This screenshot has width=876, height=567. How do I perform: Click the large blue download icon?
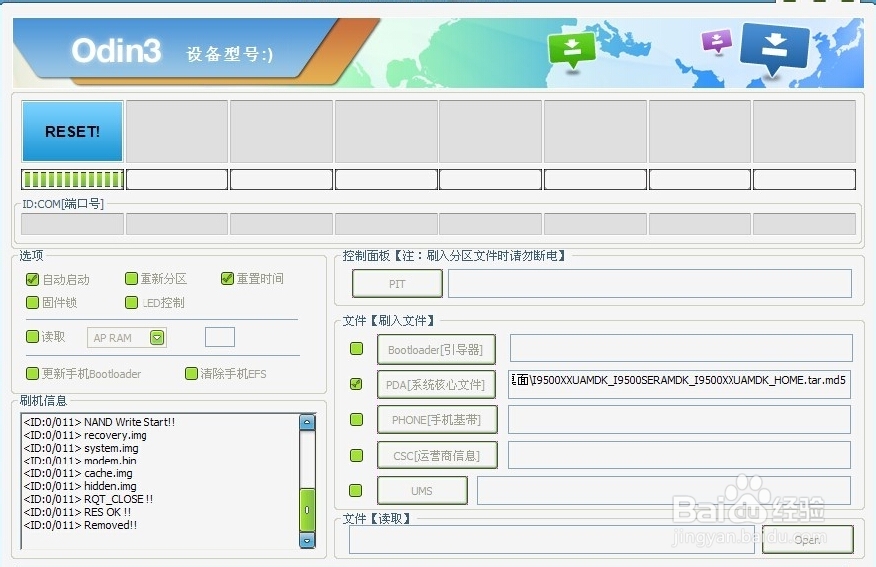tap(774, 49)
